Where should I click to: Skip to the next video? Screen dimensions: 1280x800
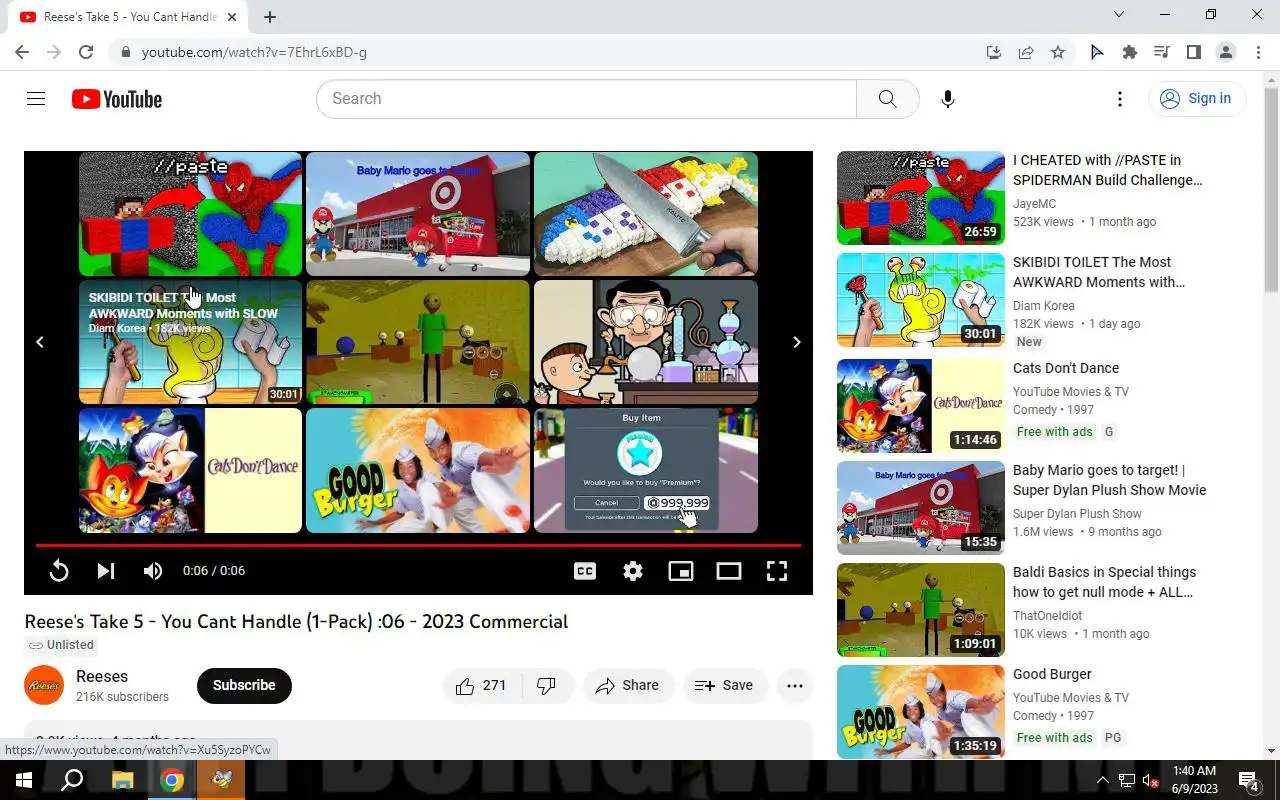[106, 571]
